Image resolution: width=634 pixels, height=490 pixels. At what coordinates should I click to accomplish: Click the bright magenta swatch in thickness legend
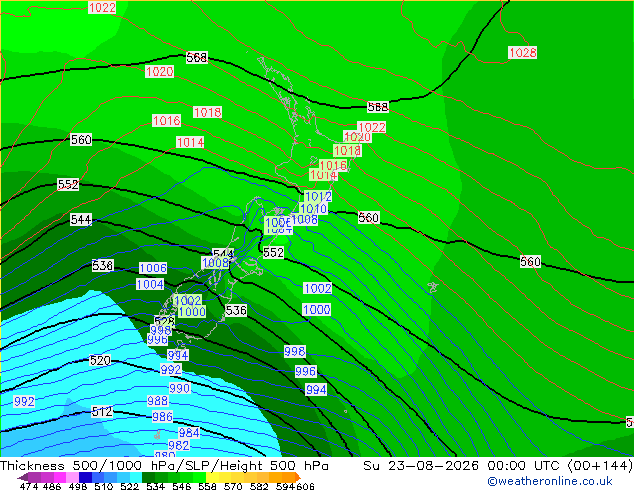point(59,477)
